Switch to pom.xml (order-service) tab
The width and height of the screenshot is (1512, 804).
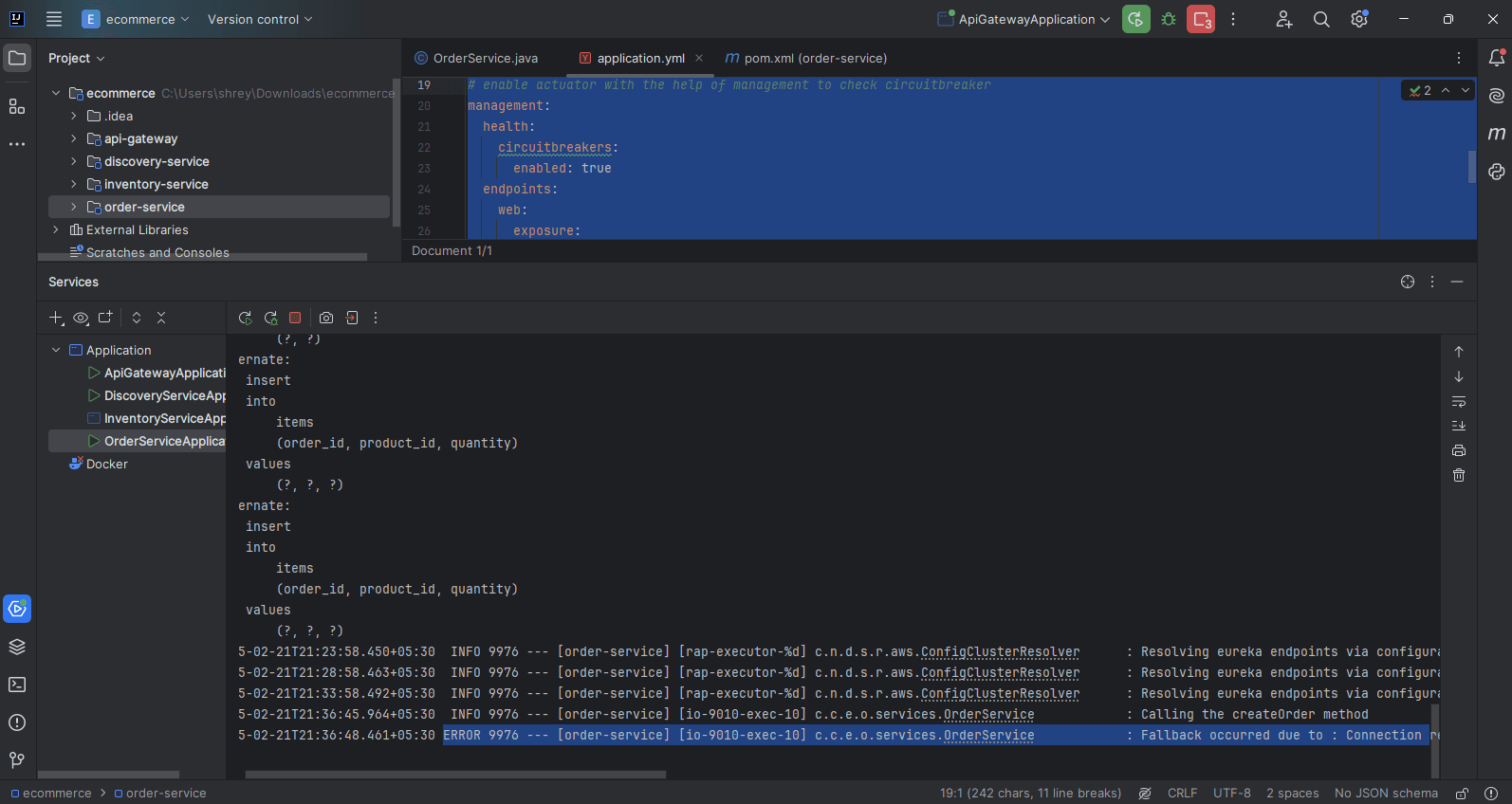tap(806, 58)
